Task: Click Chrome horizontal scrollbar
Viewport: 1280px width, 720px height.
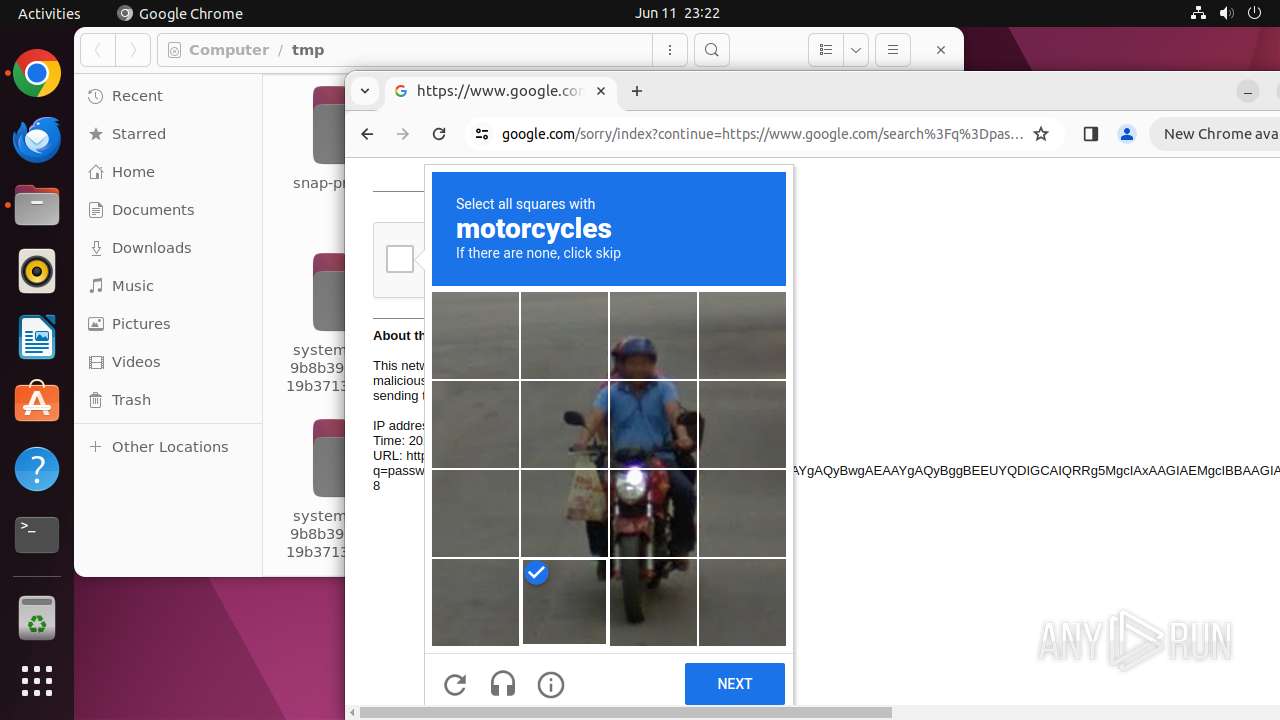Action: coord(625,713)
